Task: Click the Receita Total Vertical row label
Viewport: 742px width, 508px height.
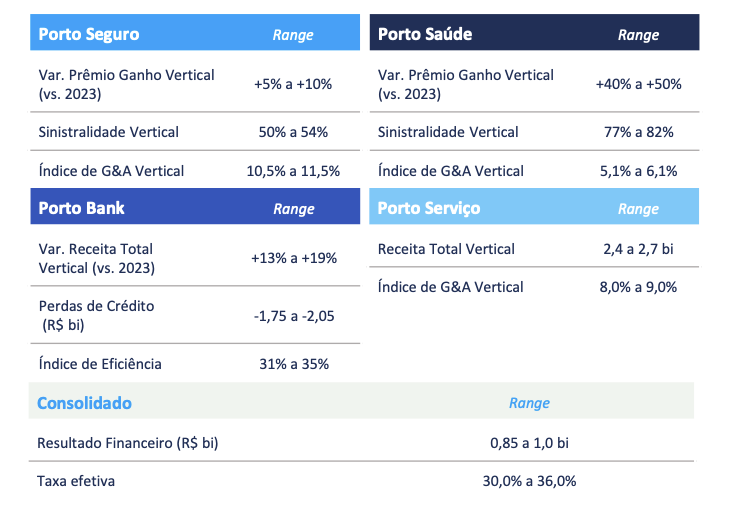Action: [x=446, y=249]
